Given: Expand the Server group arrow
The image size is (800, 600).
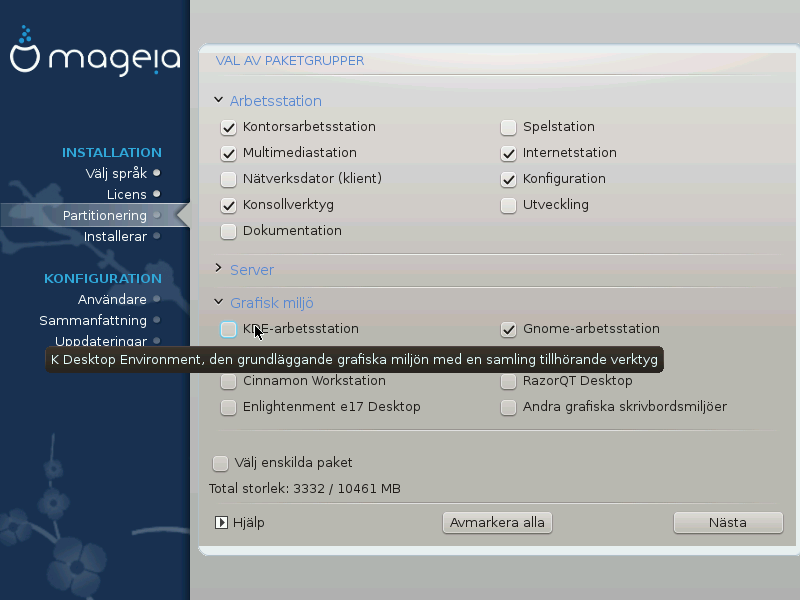Looking at the screenshot, I should (218, 268).
